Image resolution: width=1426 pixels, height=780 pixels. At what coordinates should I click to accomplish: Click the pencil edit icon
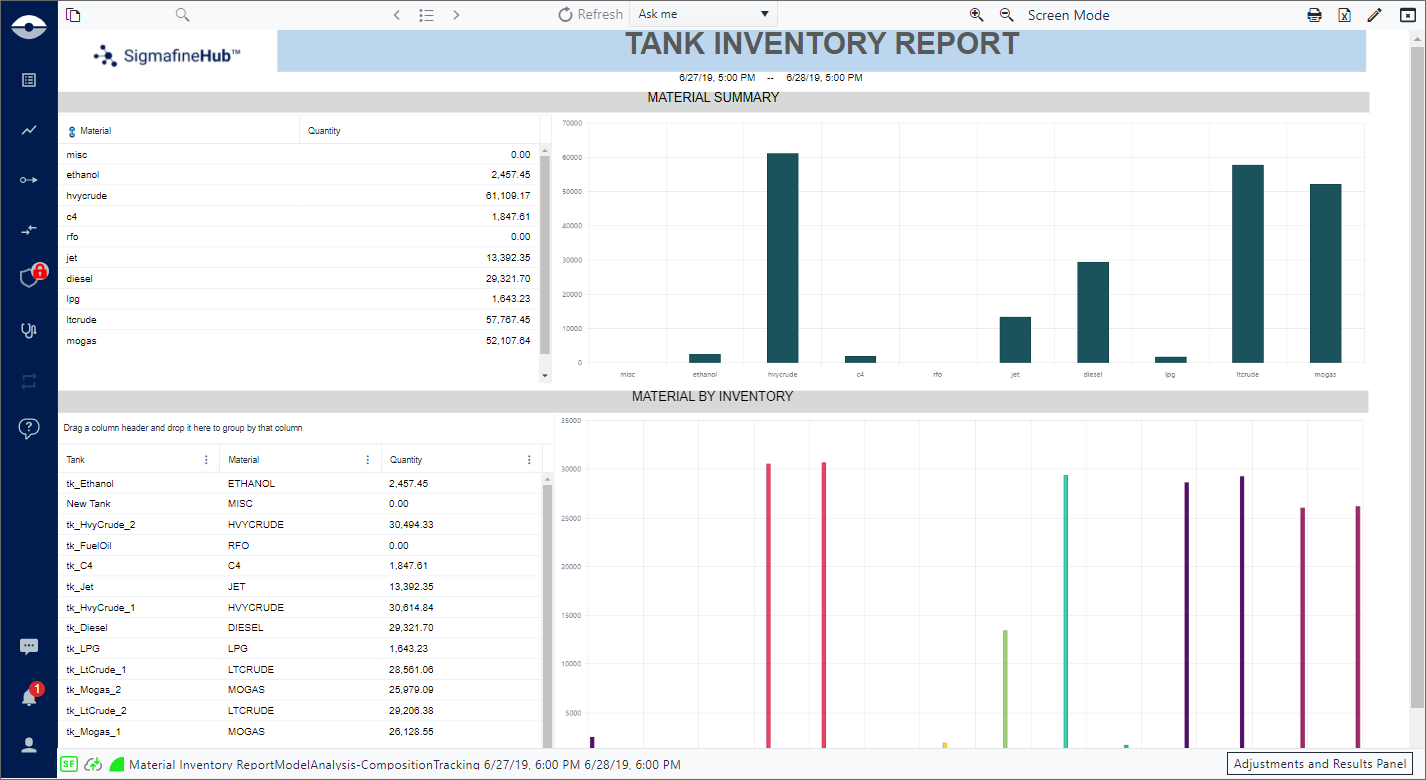pos(1374,15)
